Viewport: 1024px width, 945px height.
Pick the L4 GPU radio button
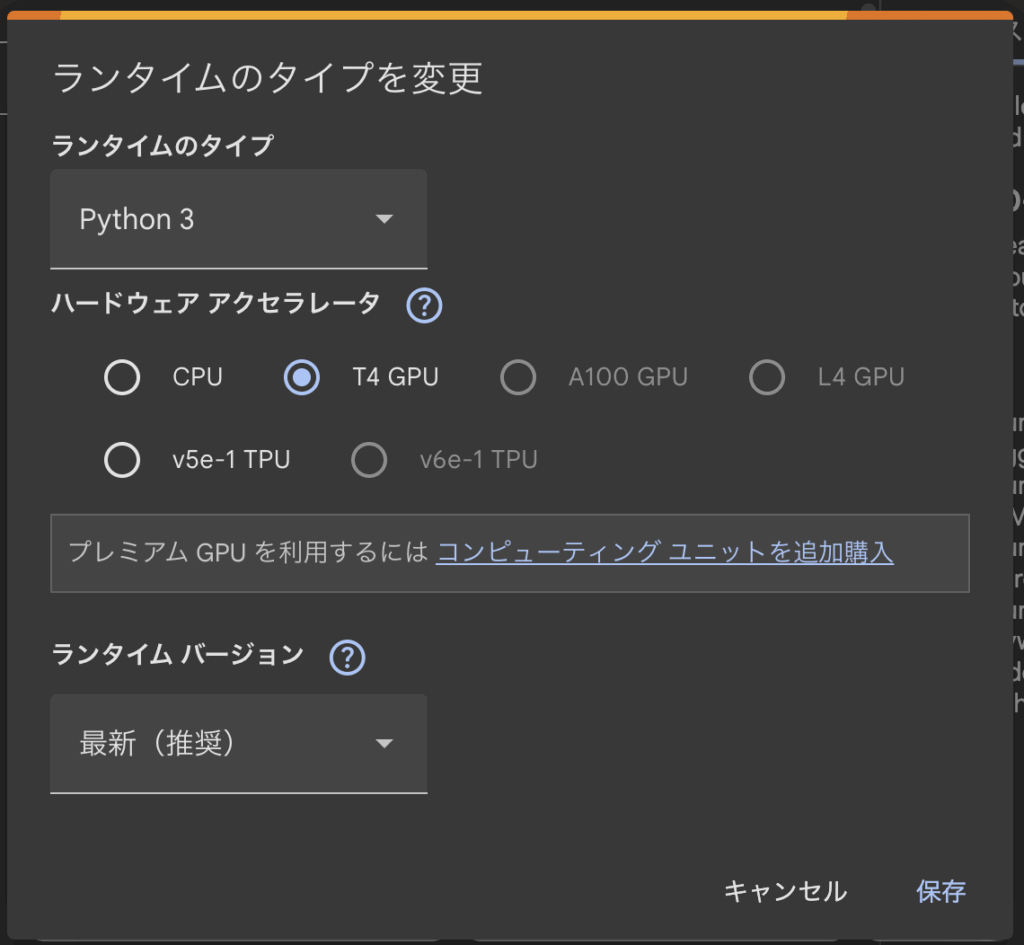click(x=767, y=378)
